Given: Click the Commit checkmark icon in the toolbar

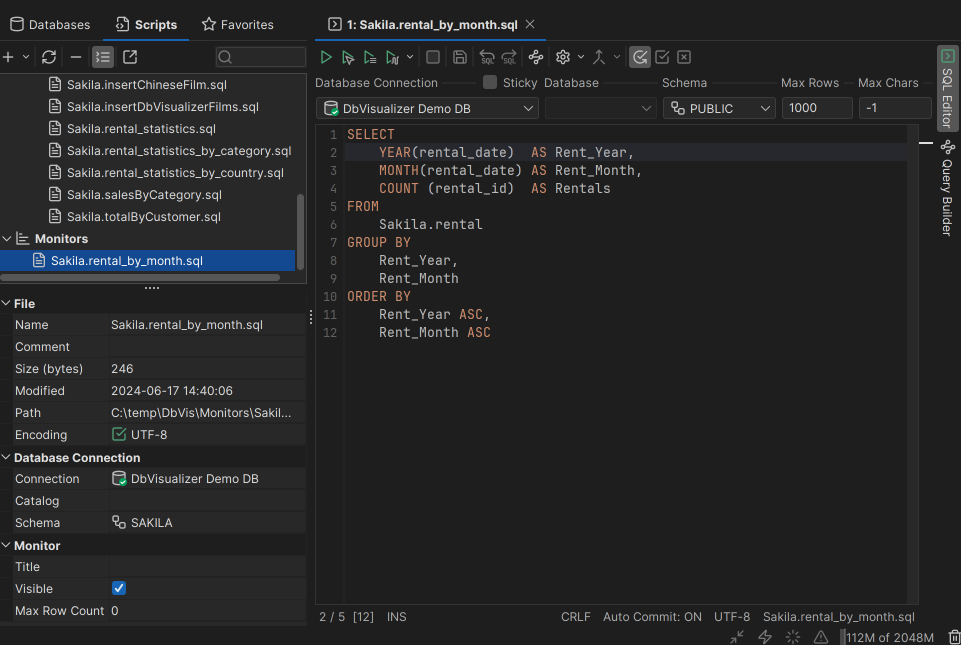Looking at the screenshot, I should point(662,58).
